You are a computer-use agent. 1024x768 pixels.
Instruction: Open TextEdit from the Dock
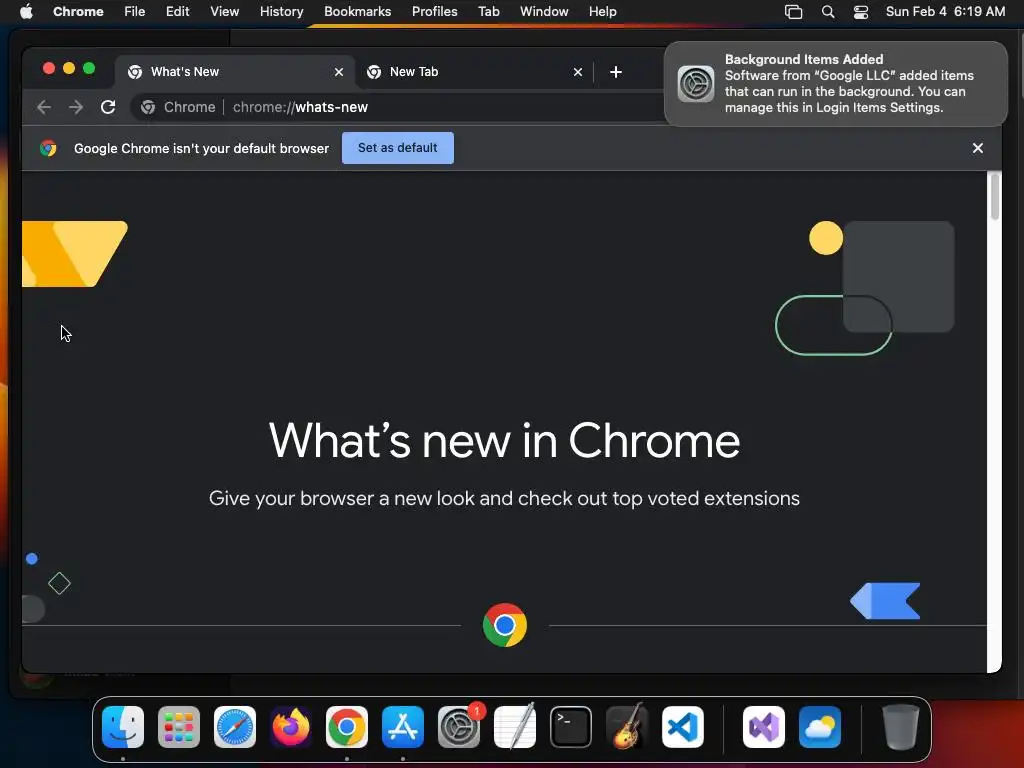tap(515, 727)
